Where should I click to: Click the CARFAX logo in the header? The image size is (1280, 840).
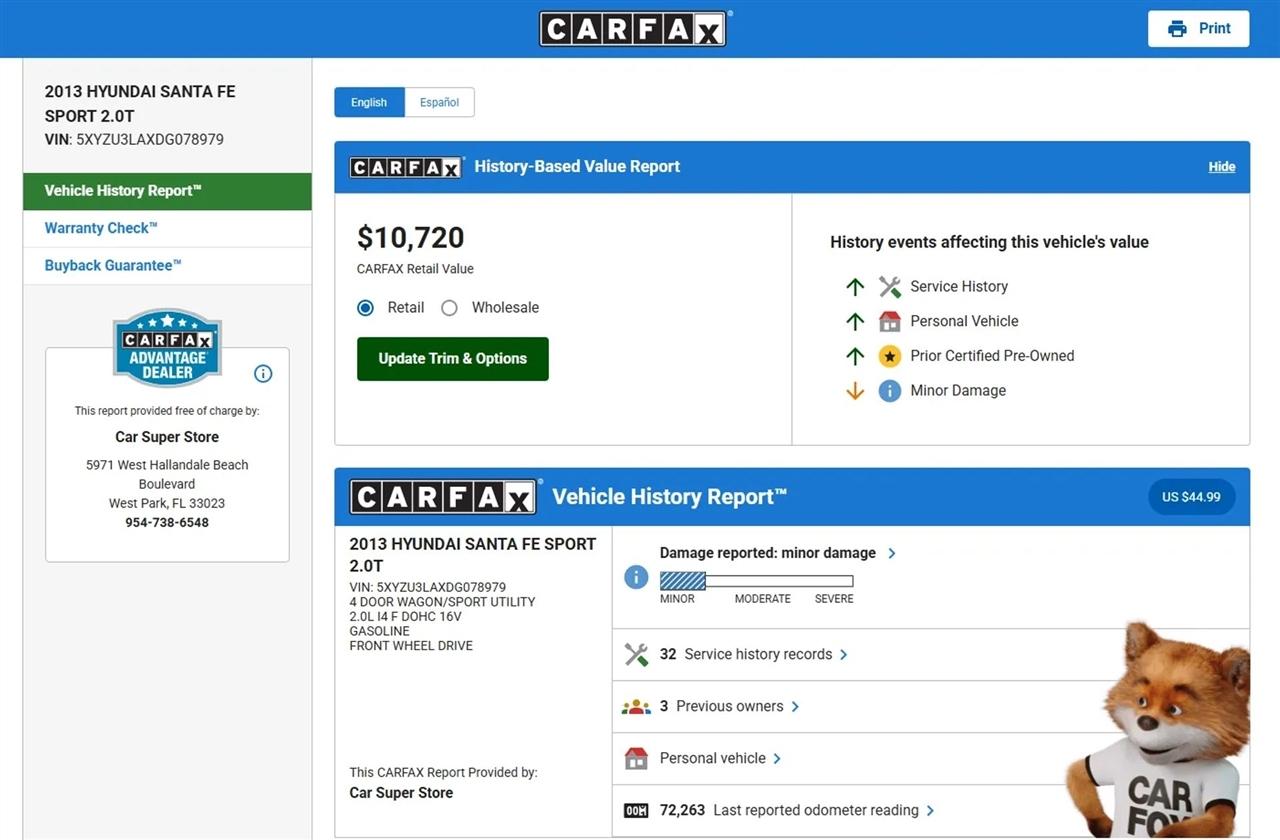tap(633, 28)
